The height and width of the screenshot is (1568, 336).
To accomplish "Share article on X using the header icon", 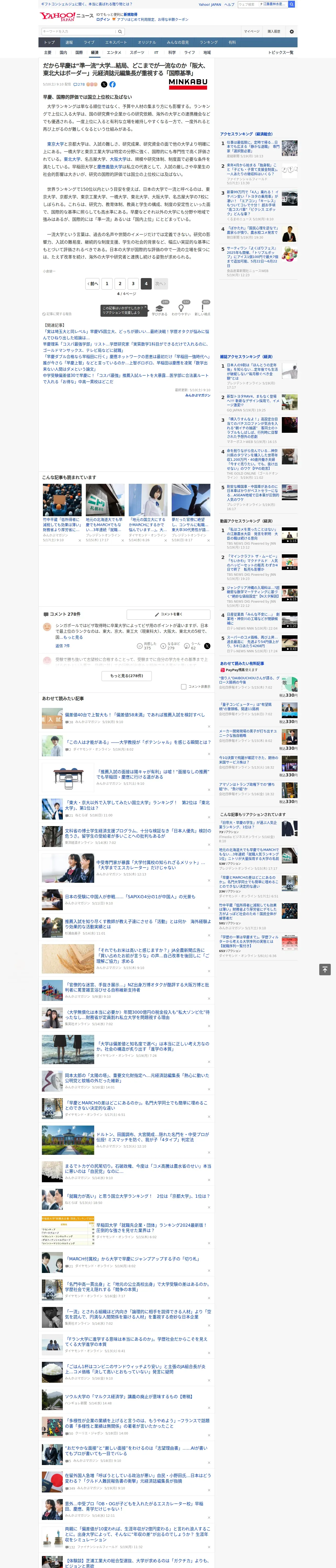I will coord(104,85).
